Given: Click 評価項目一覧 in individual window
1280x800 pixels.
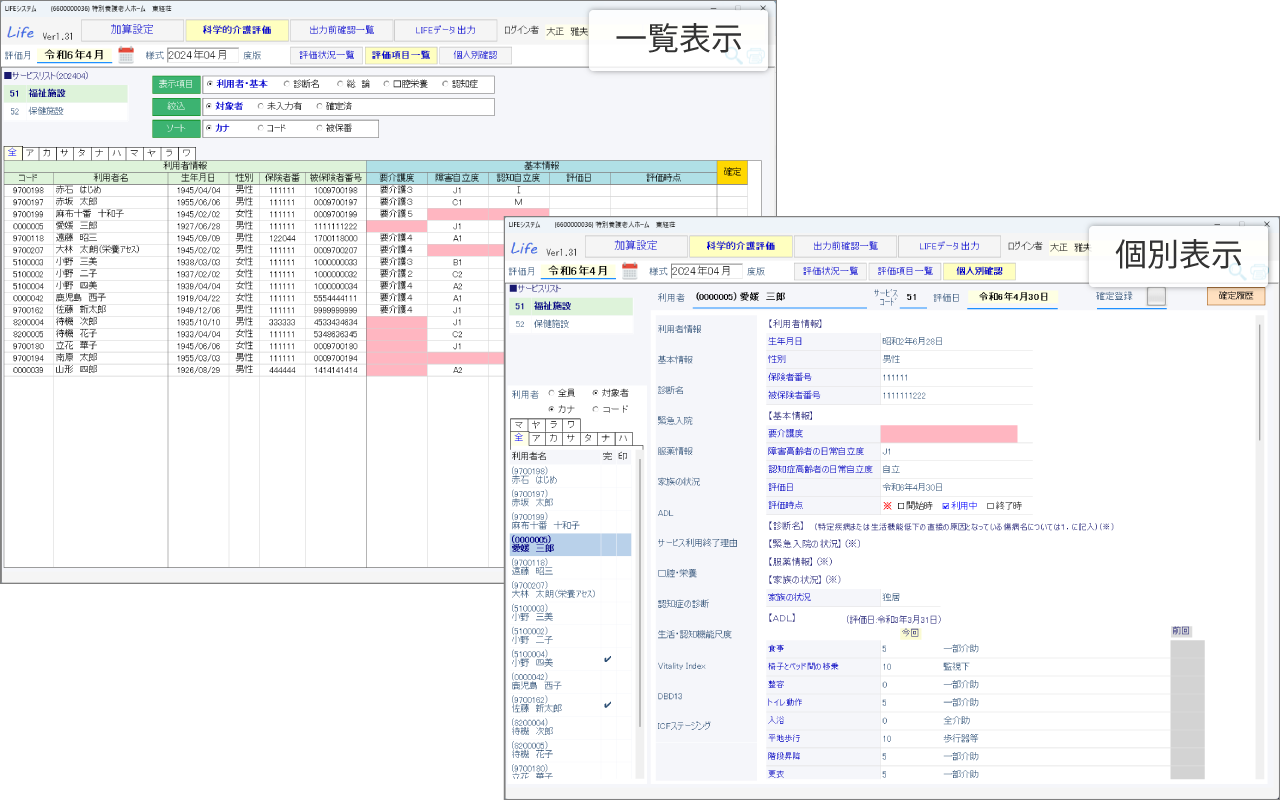Looking at the screenshot, I should [905, 271].
